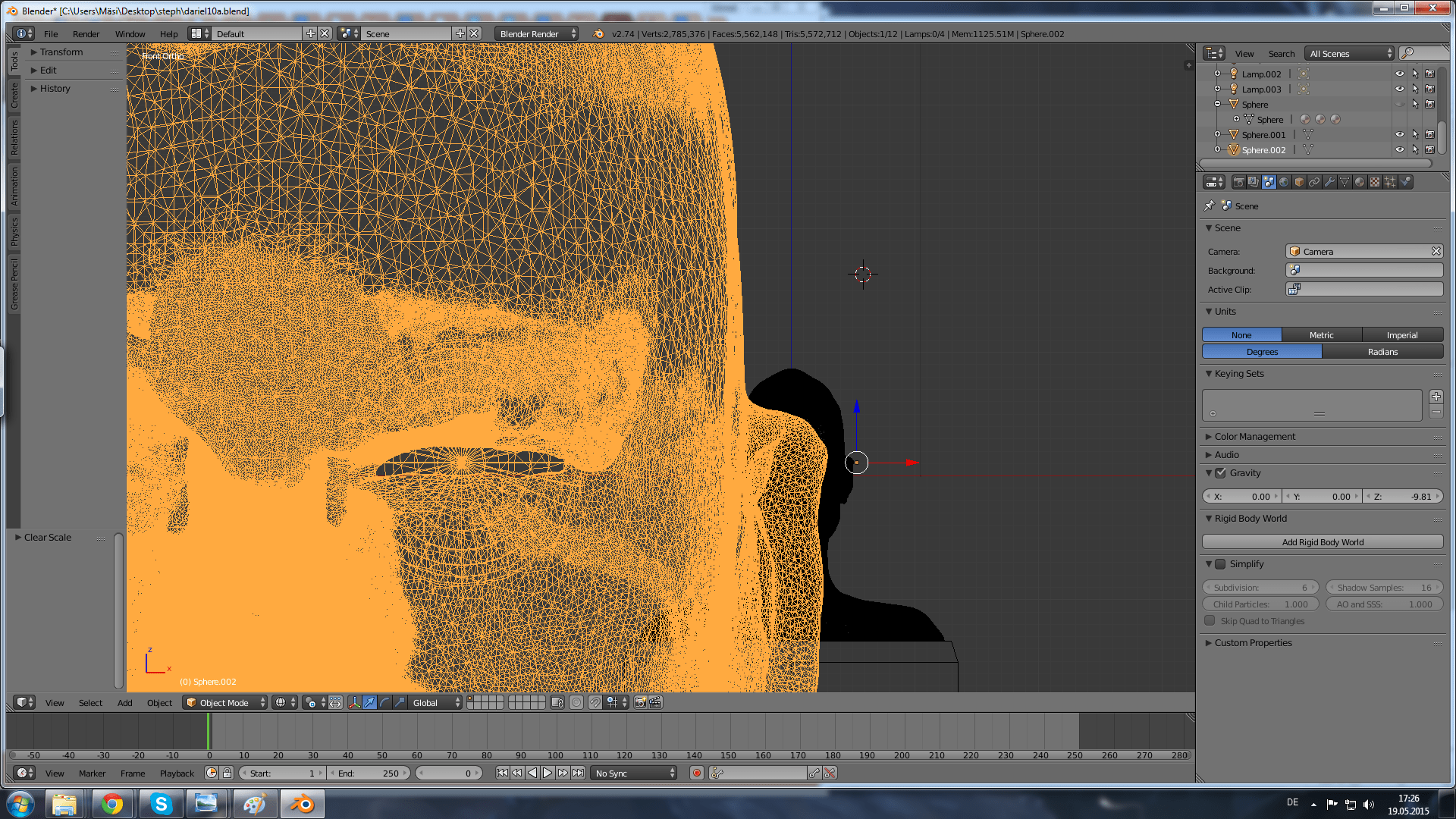Open the Window menu
Image resolution: width=1456 pixels, height=819 pixels.
pos(130,33)
